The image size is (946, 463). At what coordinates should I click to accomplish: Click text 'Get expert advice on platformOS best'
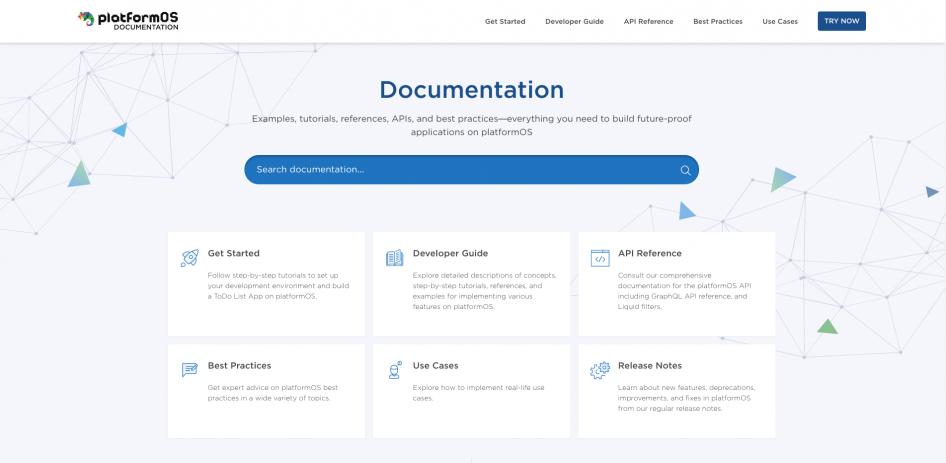(275, 387)
